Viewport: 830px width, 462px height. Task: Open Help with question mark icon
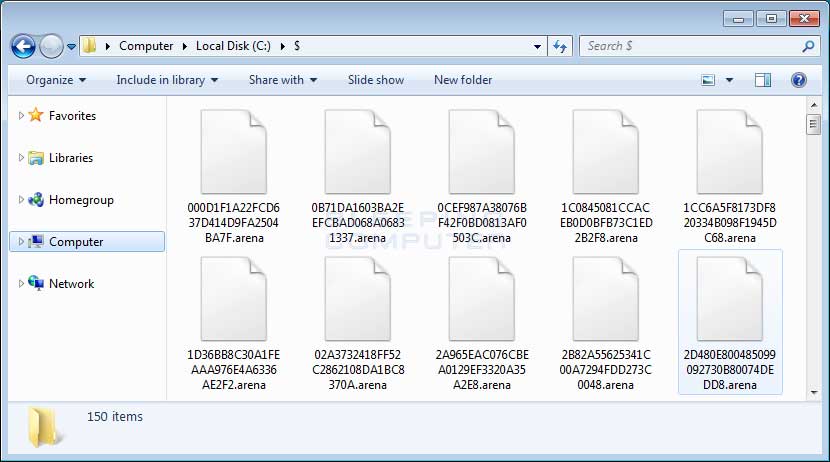tap(799, 80)
